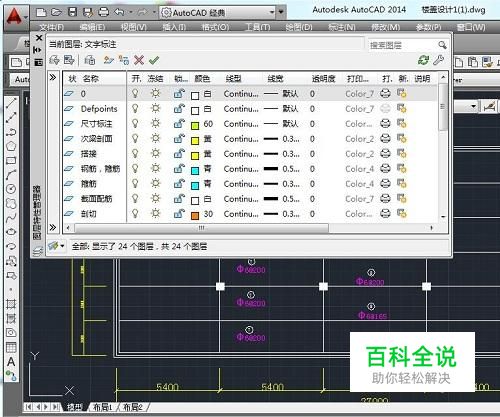The width and height of the screenshot is (500, 417).
Task: Open the 文件(F) menu
Action: [x=52, y=27]
